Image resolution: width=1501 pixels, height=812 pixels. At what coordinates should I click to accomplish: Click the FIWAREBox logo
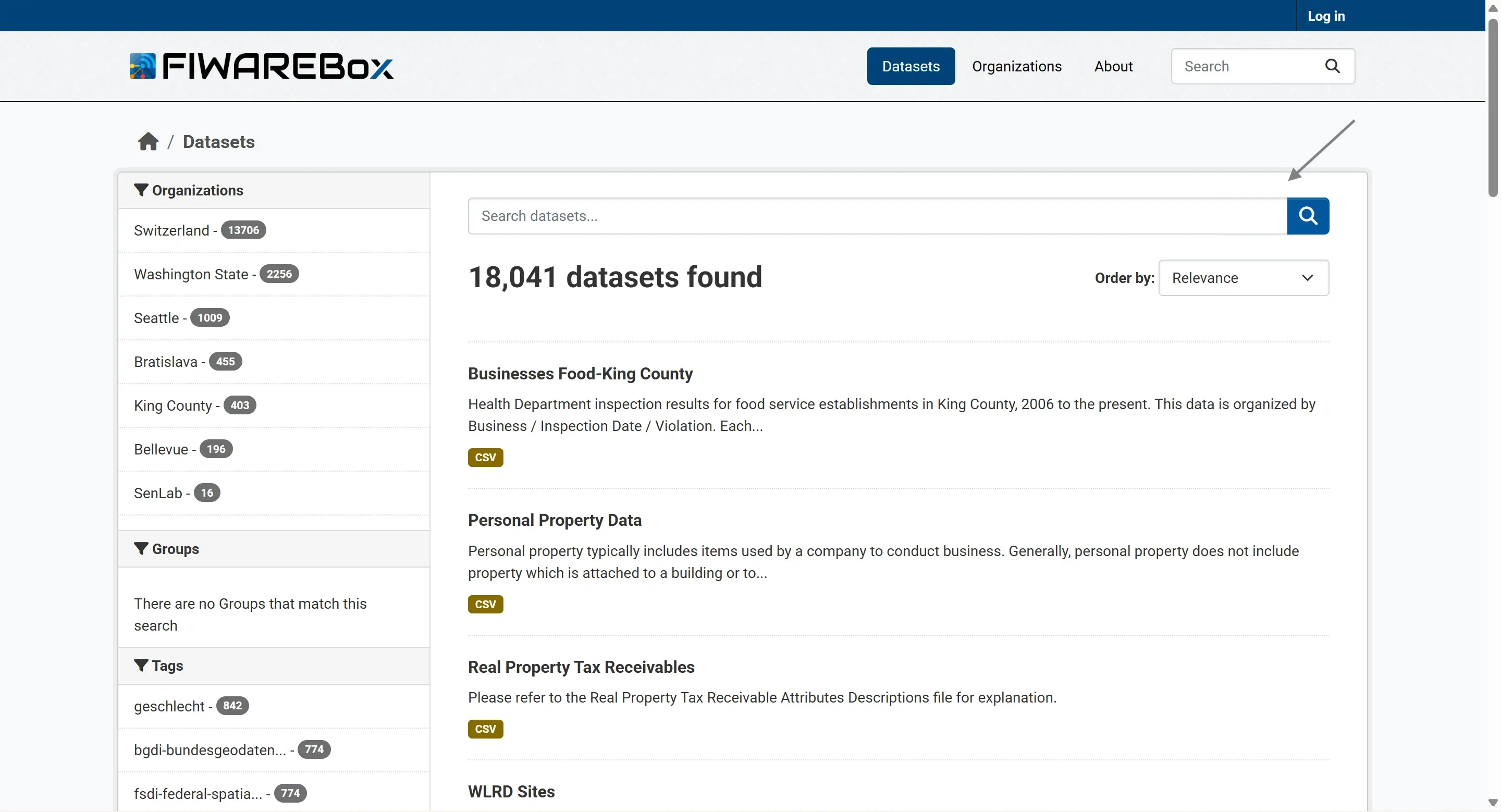point(261,66)
